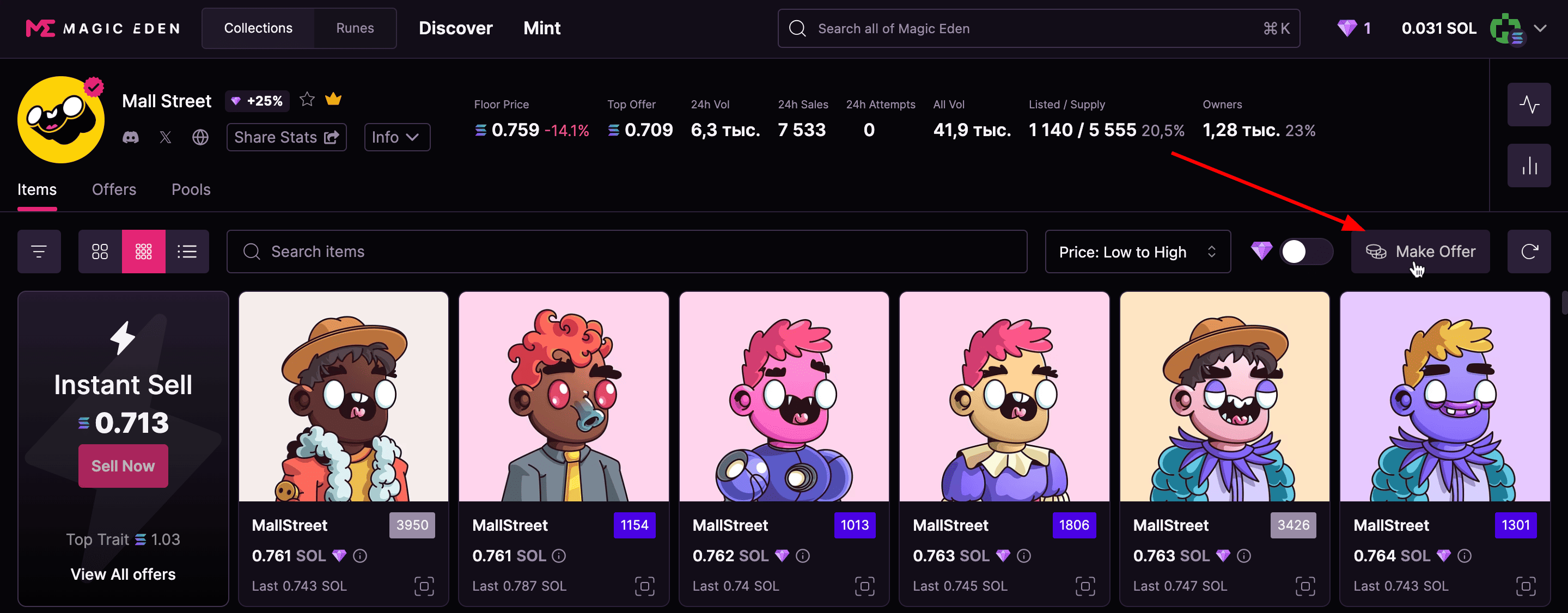The height and width of the screenshot is (613, 1568).
Task: Open the MallStreet 1806 NFT image
Action: click(x=1004, y=396)
